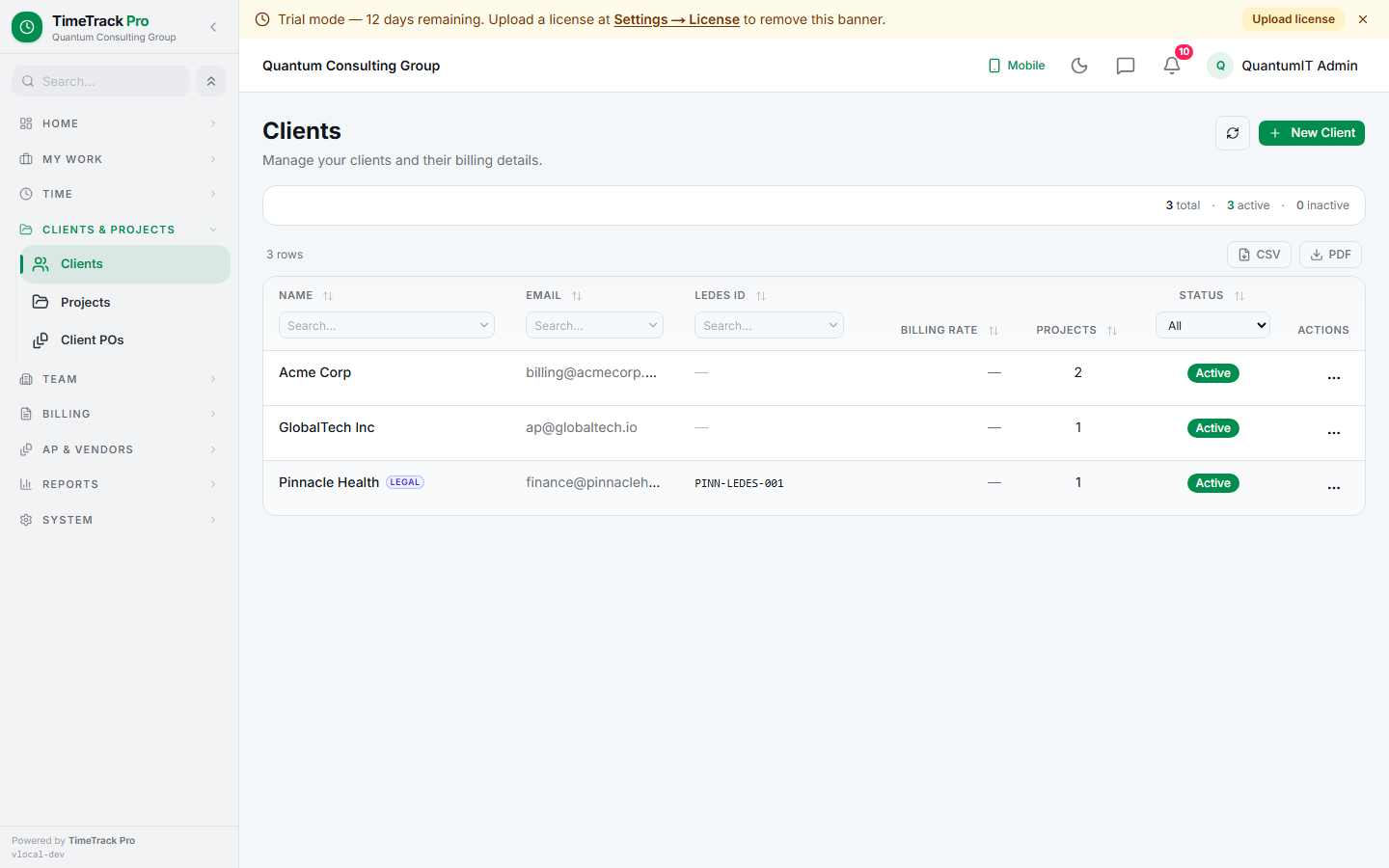Click the TimeTrack Pro clock logo

[27, 27]
